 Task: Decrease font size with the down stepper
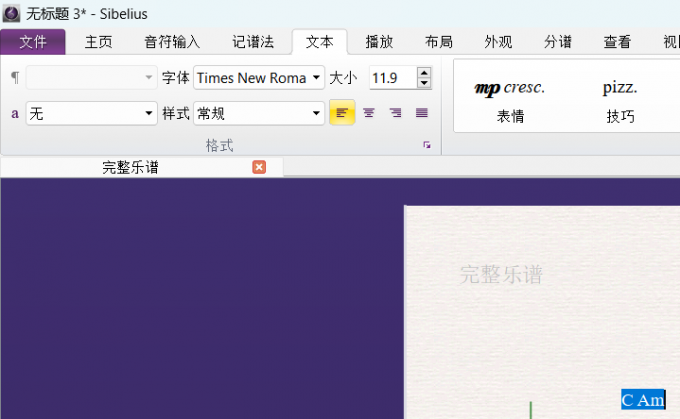[424, 83]
